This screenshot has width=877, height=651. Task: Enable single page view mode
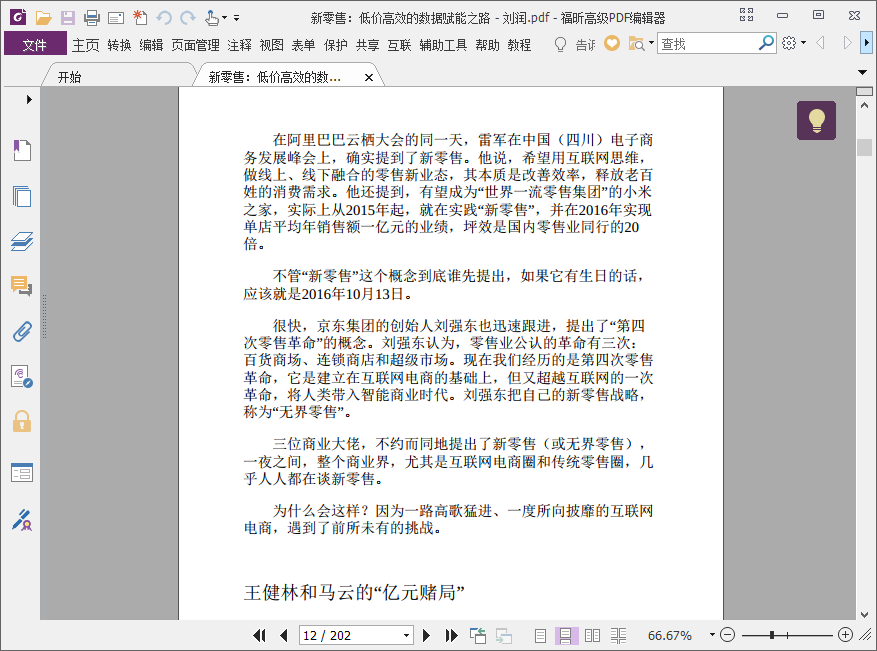point(540,635)
